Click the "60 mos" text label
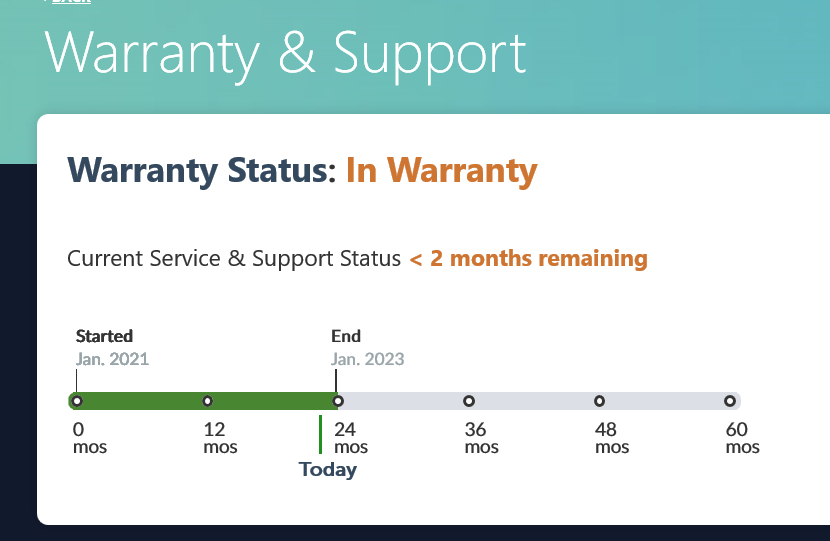 (742, 438)
